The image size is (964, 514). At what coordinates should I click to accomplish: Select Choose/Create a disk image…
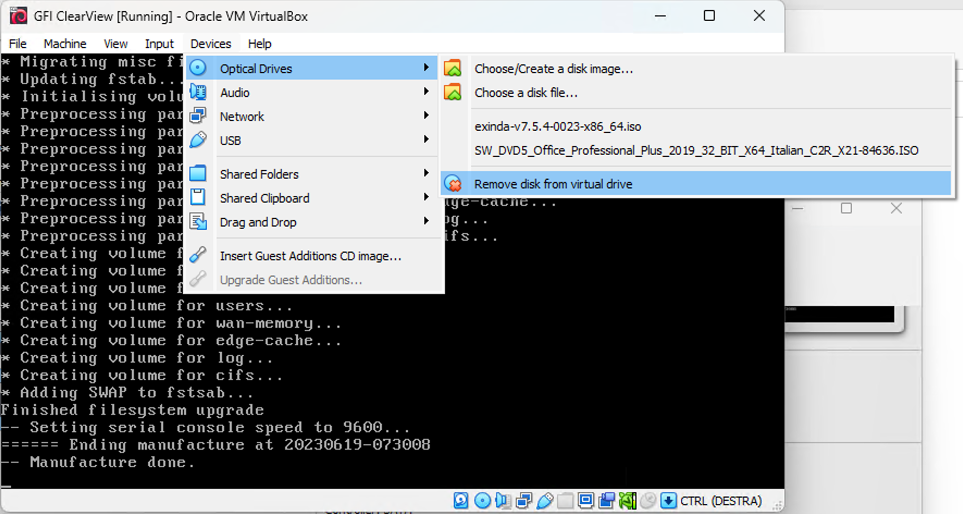pos(696,68)
